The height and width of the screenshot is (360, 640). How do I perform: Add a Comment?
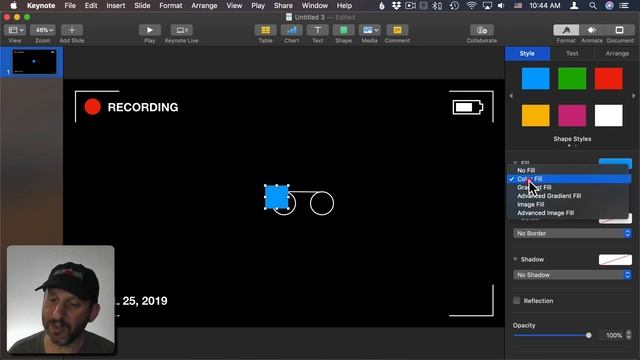[397, 30]
